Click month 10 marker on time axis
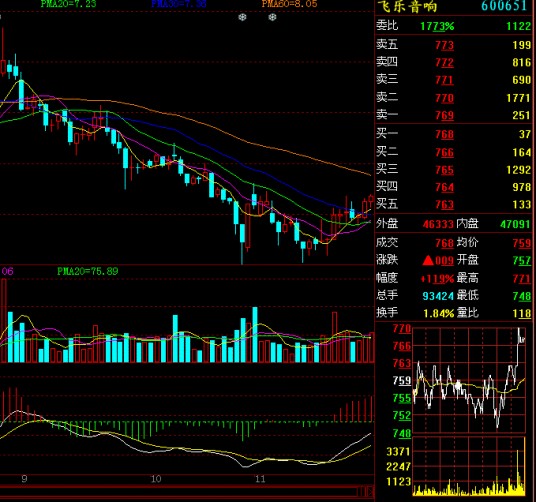The height and width of the screenshot is (502, 536). coord(156,479)
